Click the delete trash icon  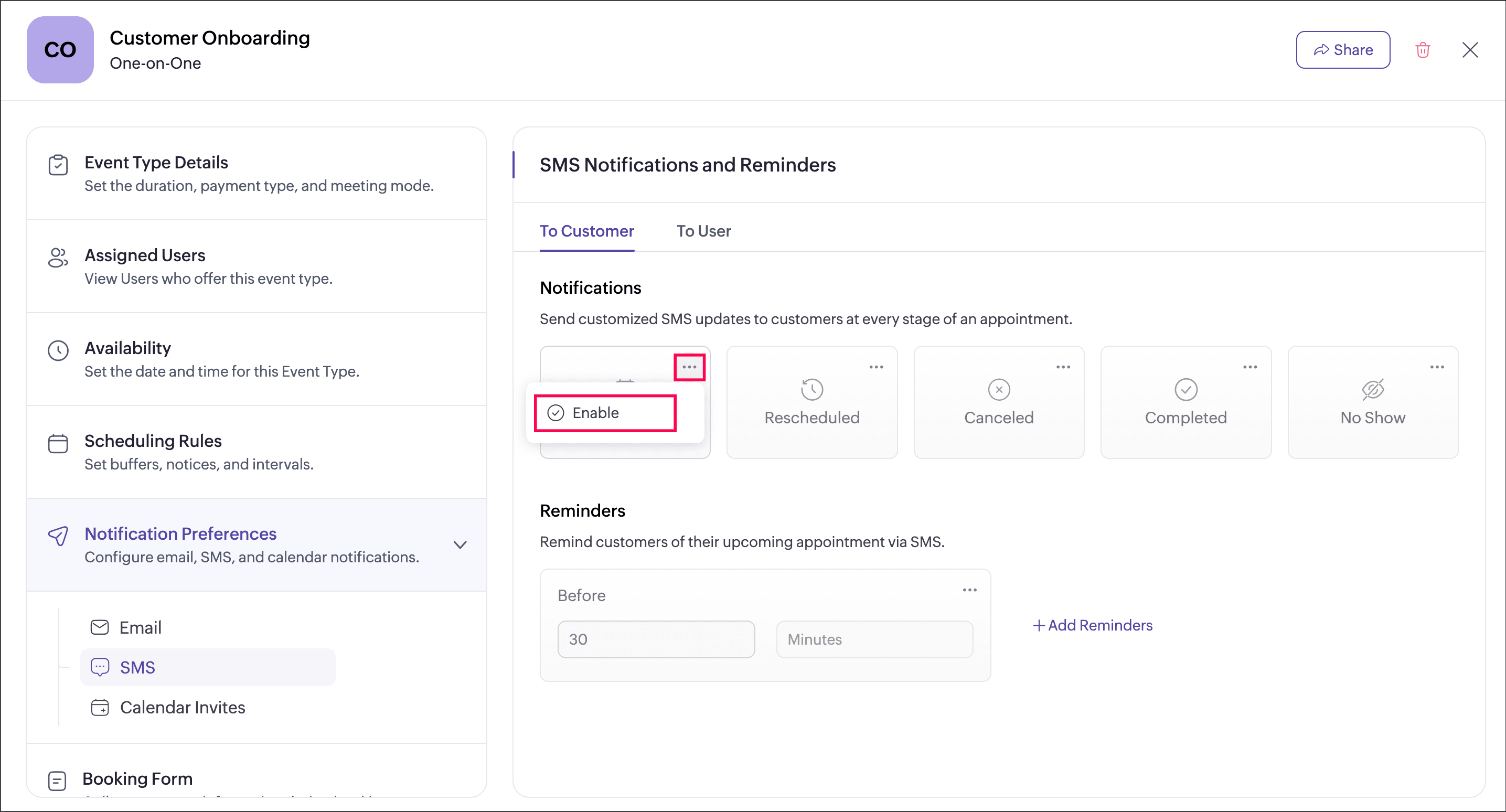pos(1422,50)
